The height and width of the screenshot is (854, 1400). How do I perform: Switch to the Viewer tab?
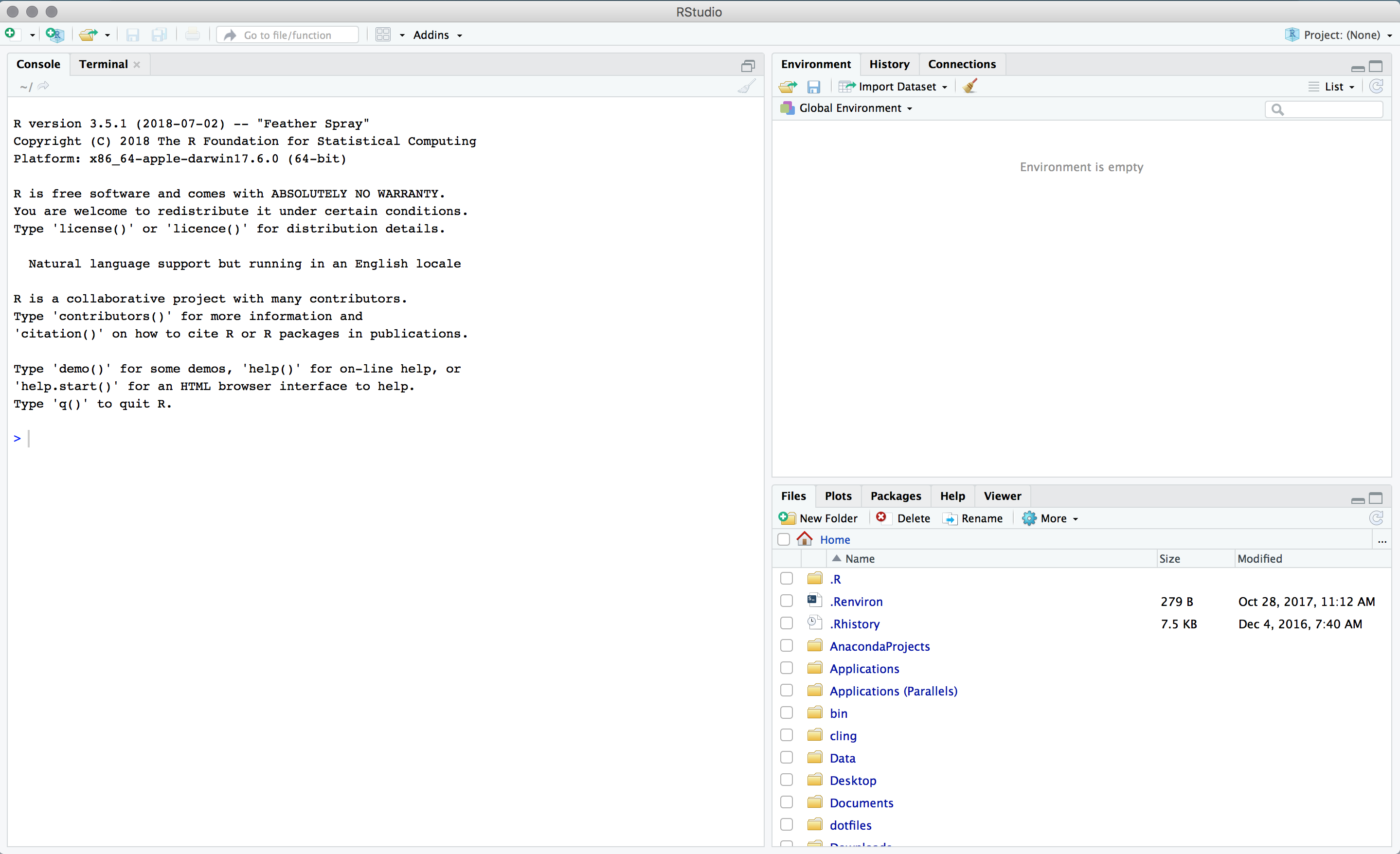(x=1002, y=496)
